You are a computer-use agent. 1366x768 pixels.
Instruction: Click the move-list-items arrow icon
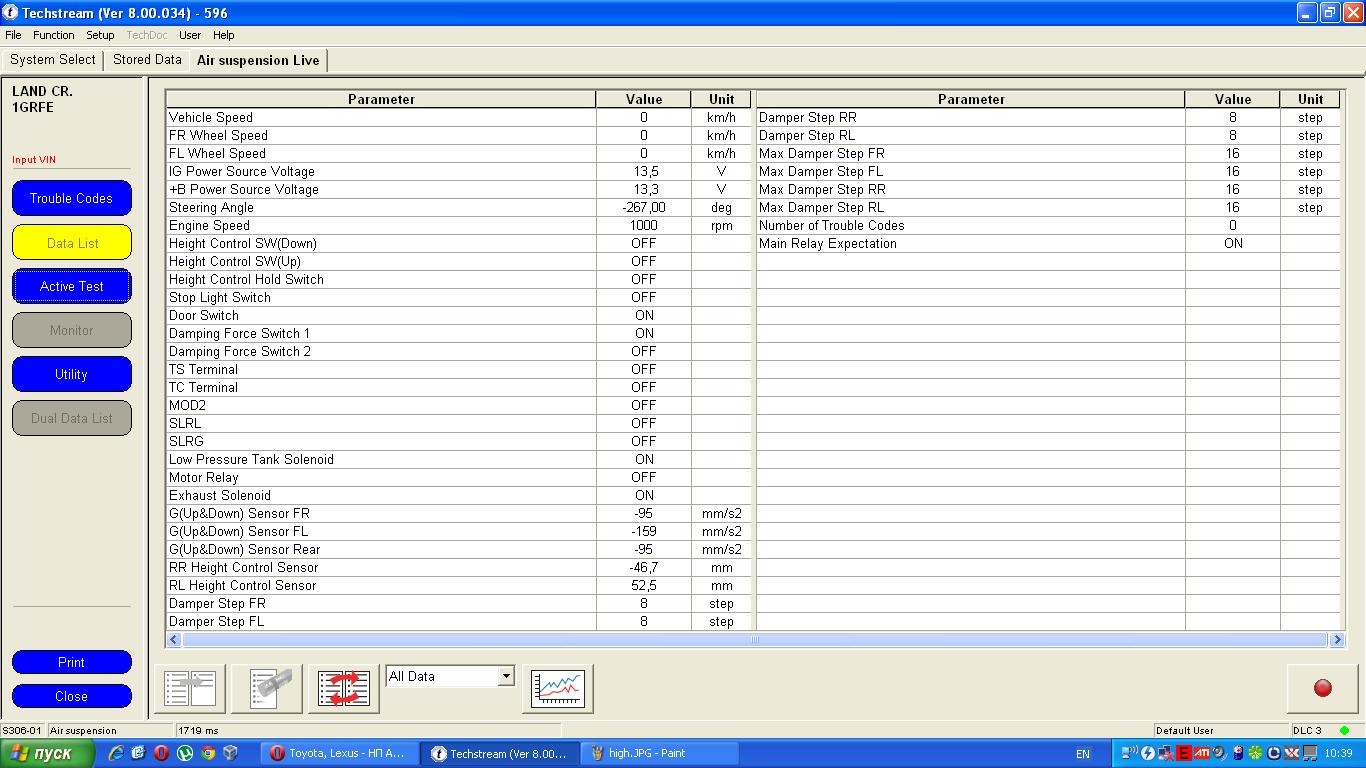pyautogui.click(x=190, y=689)
